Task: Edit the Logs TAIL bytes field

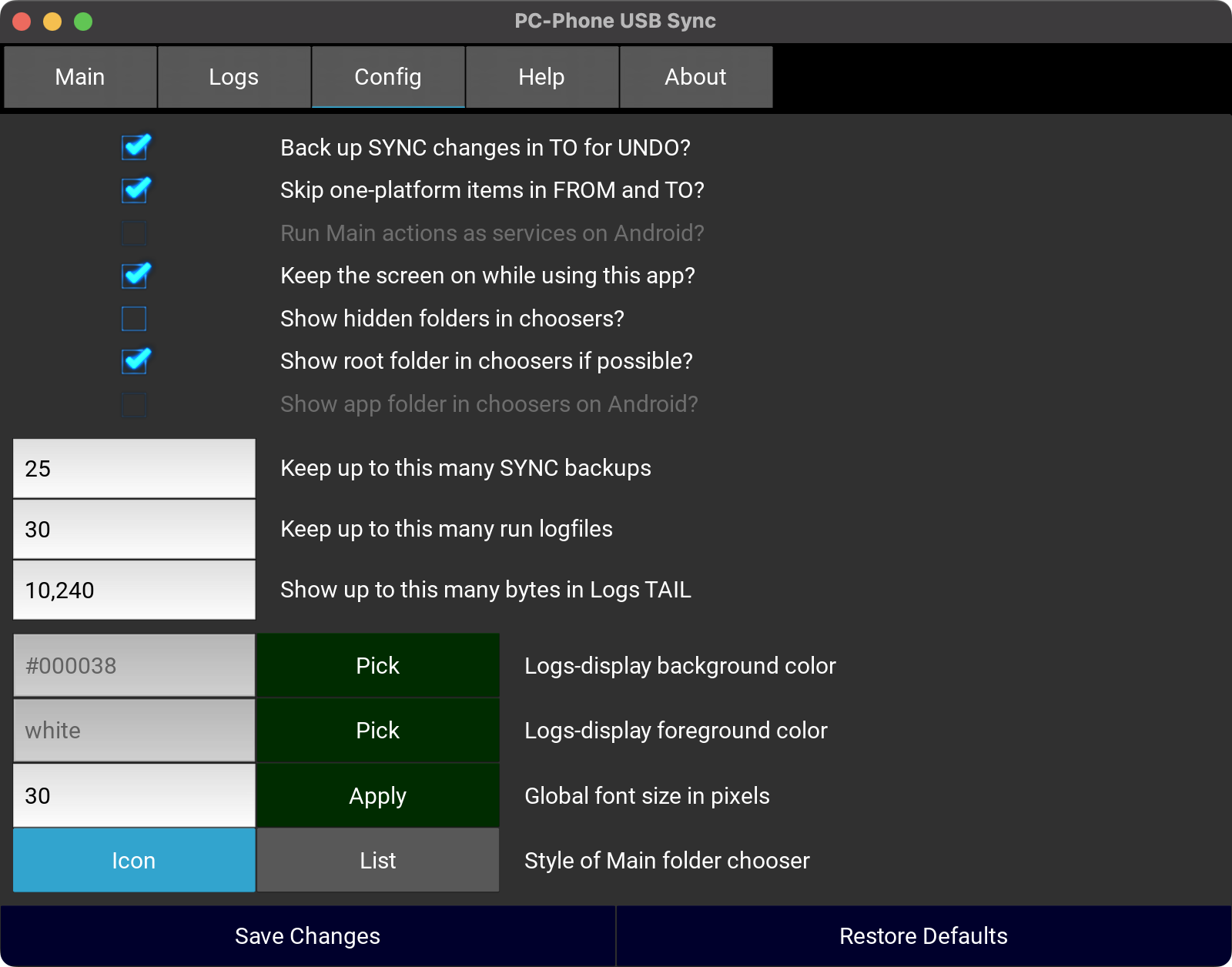Action: (134, 591)
